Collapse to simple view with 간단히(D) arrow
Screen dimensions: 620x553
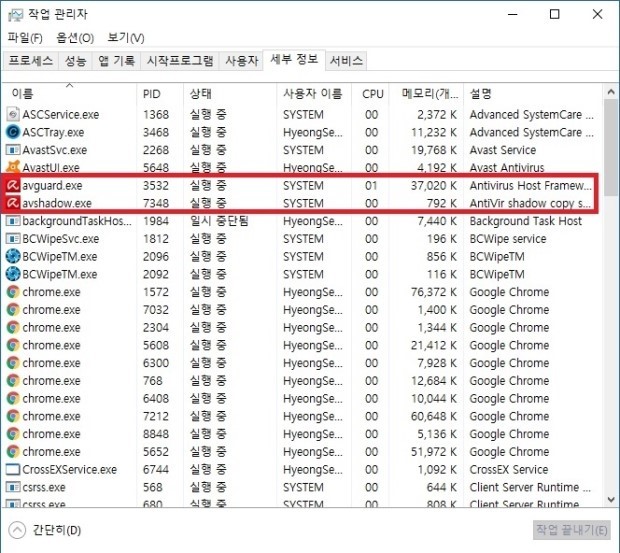point(17,530)
